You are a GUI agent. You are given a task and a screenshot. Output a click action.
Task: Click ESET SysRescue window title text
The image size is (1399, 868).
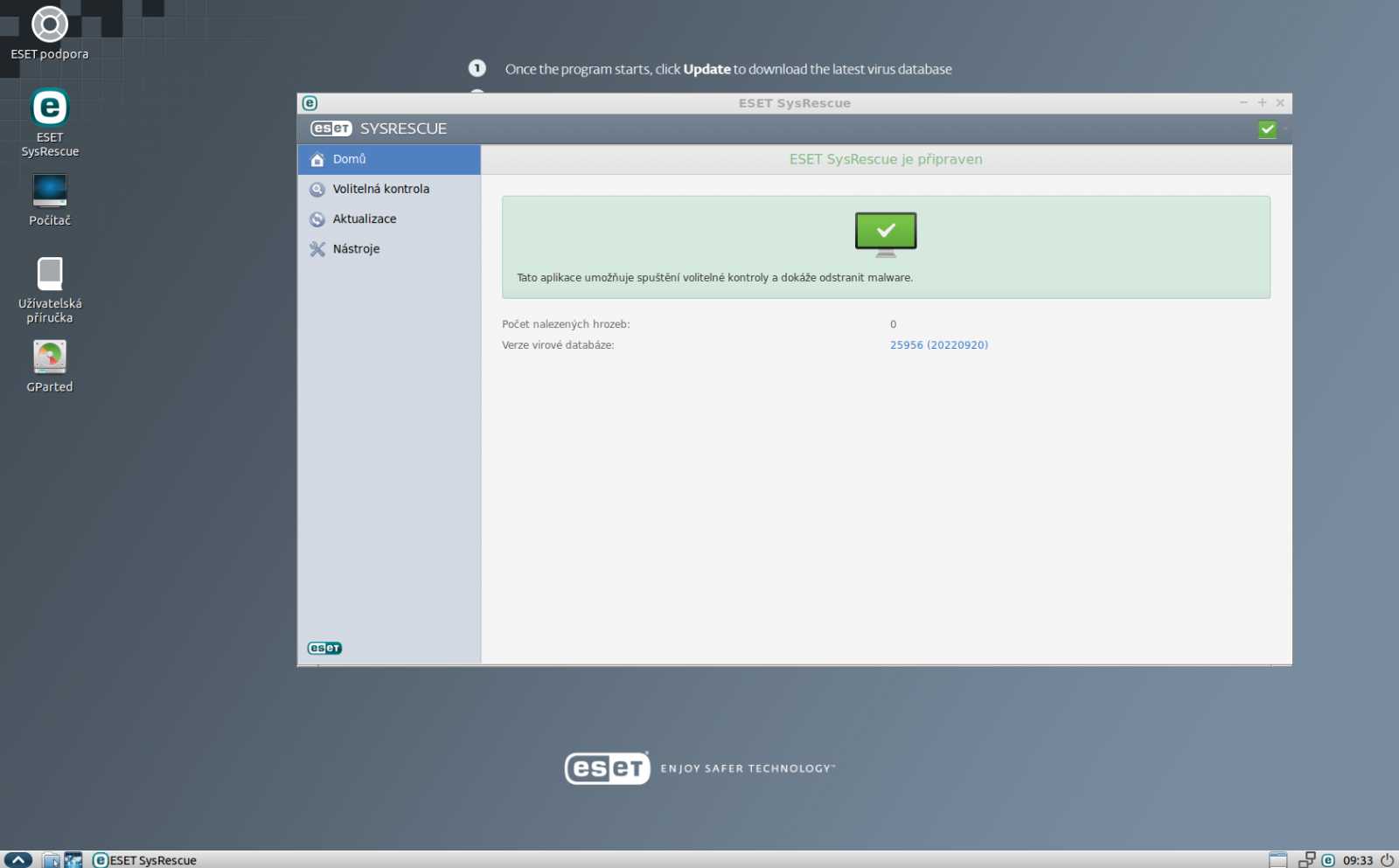(794, 103)
